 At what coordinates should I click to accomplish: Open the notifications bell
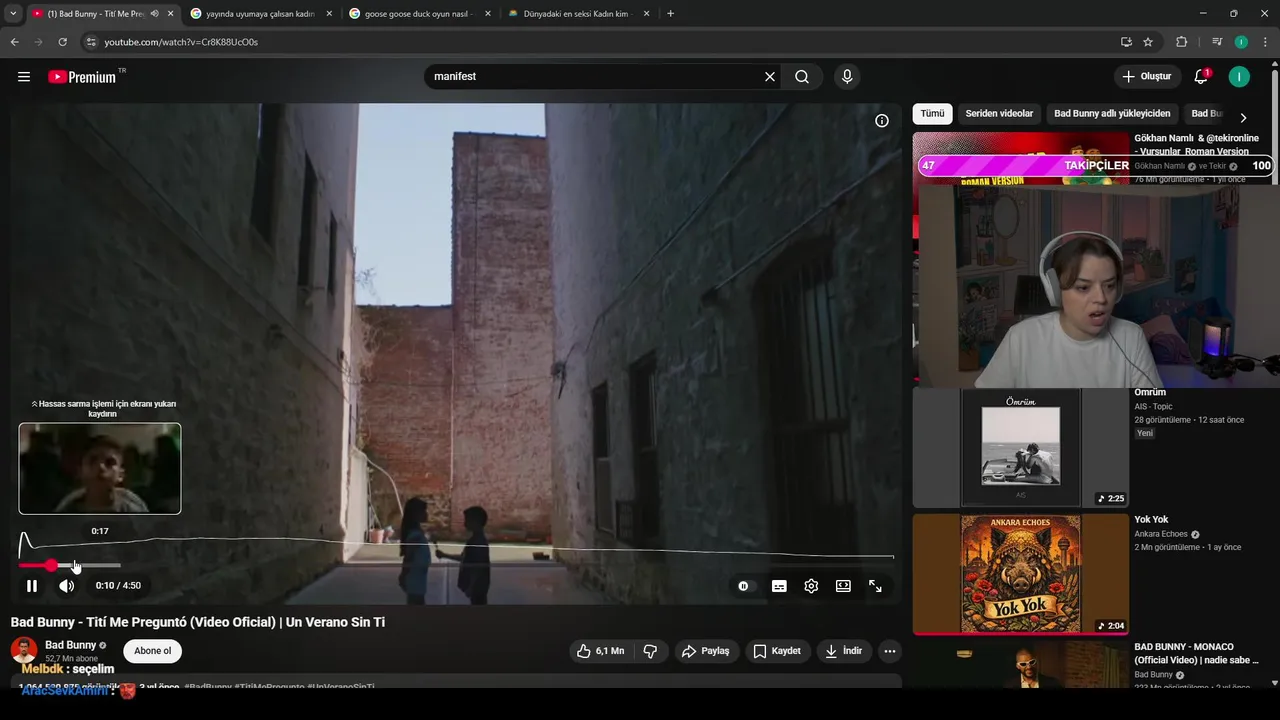(x=1201, y=77)
